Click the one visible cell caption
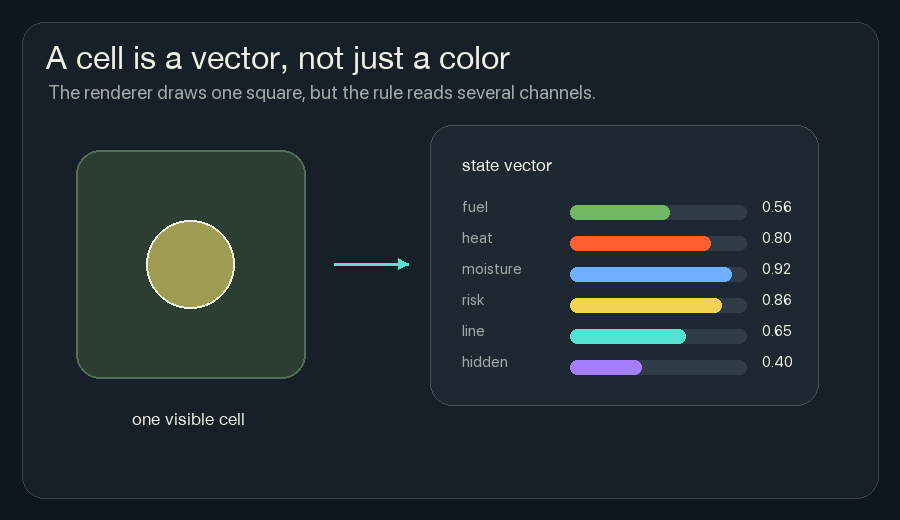 click(188, 420)
